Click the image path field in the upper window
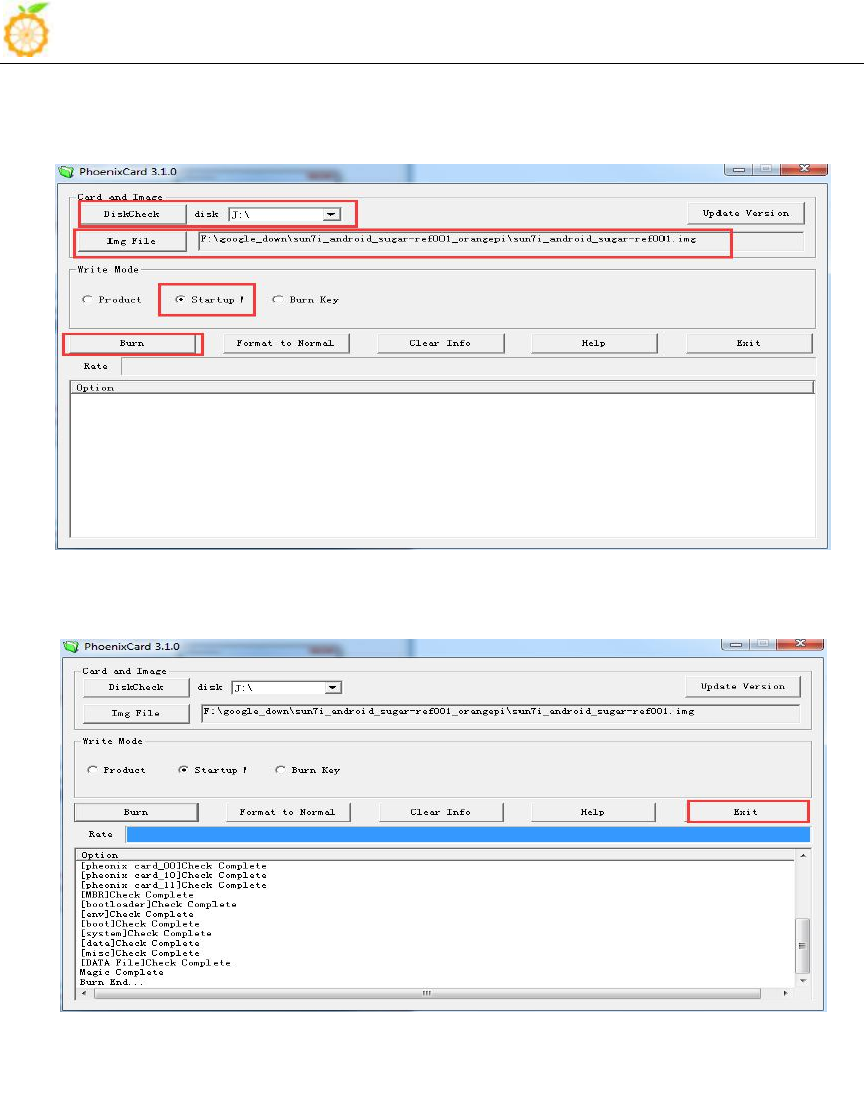The width and height of the screenshot is (864, 1100). tap(501, 241)
